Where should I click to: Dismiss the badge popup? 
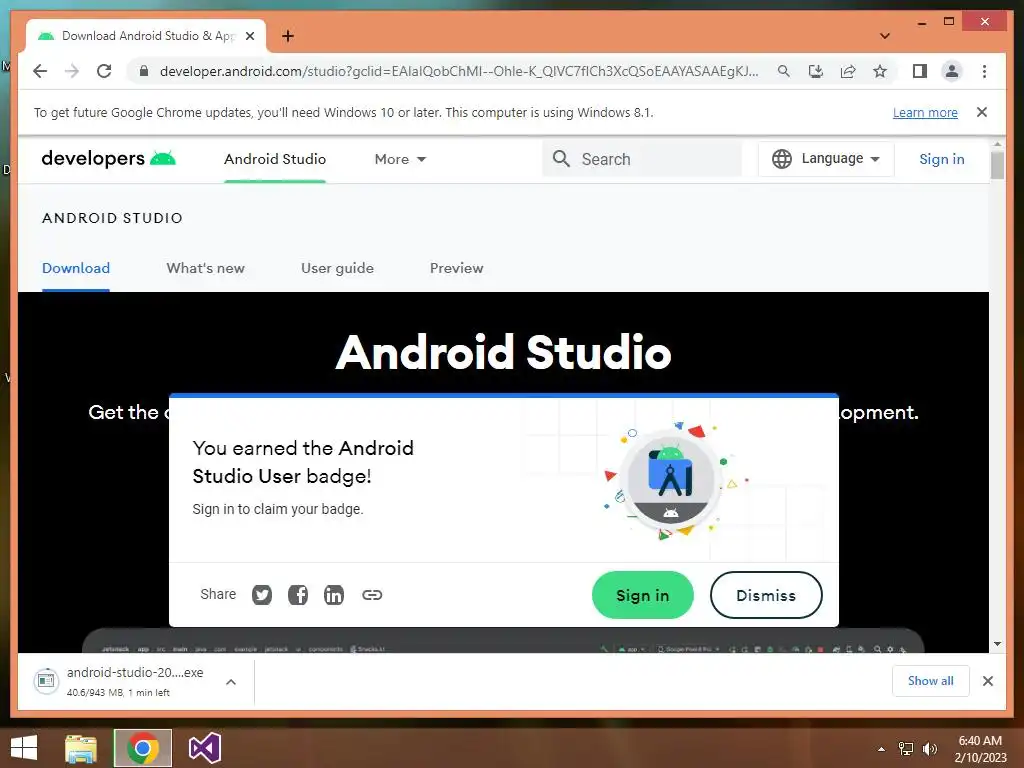point(766,595)
